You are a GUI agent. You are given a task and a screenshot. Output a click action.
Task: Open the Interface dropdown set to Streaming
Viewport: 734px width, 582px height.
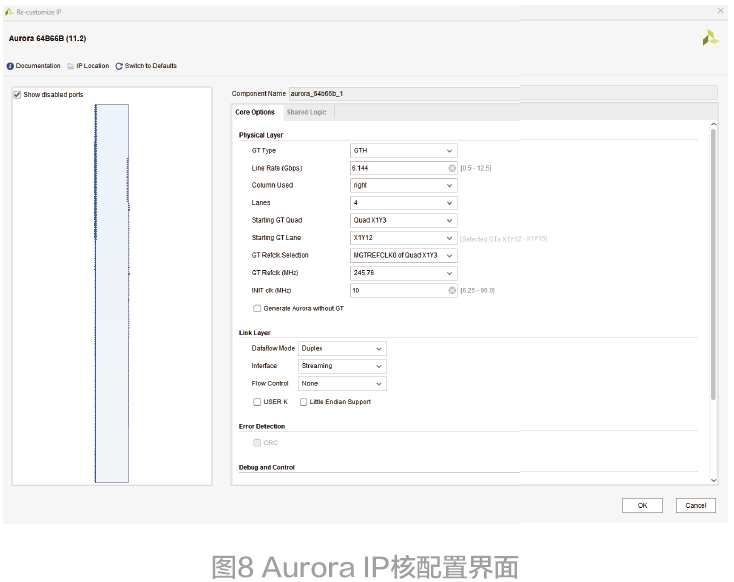tap(342, 366)
